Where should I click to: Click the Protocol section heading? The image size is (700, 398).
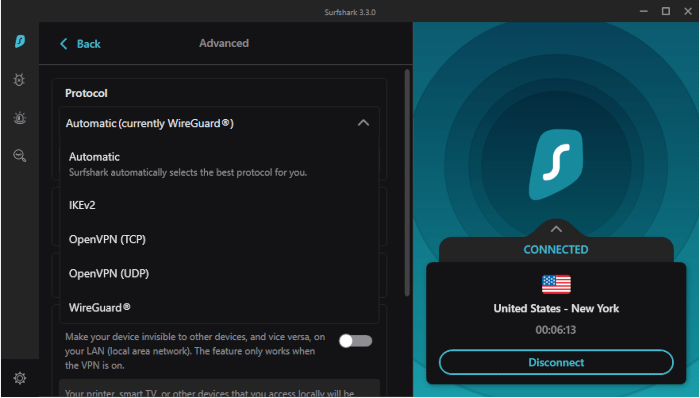tap(86, 93)
